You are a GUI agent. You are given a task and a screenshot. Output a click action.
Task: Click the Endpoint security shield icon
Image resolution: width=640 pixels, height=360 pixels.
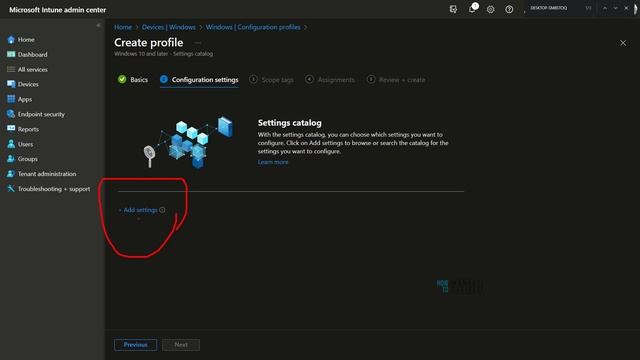click(x=11, y=114)
